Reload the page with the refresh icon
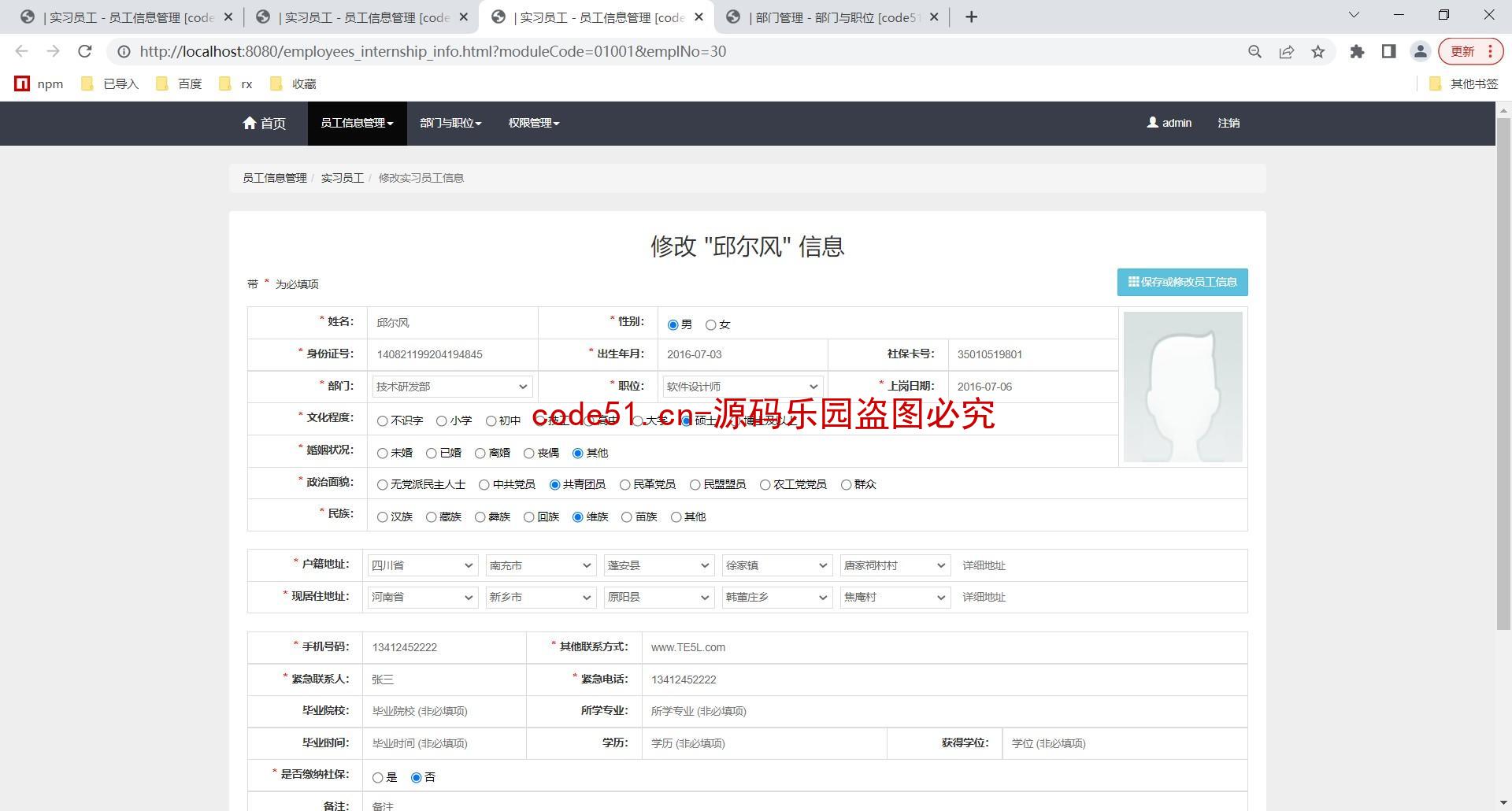Image resolution: width=1512 pixels, height=811 pixels. [x=85, y=51]
